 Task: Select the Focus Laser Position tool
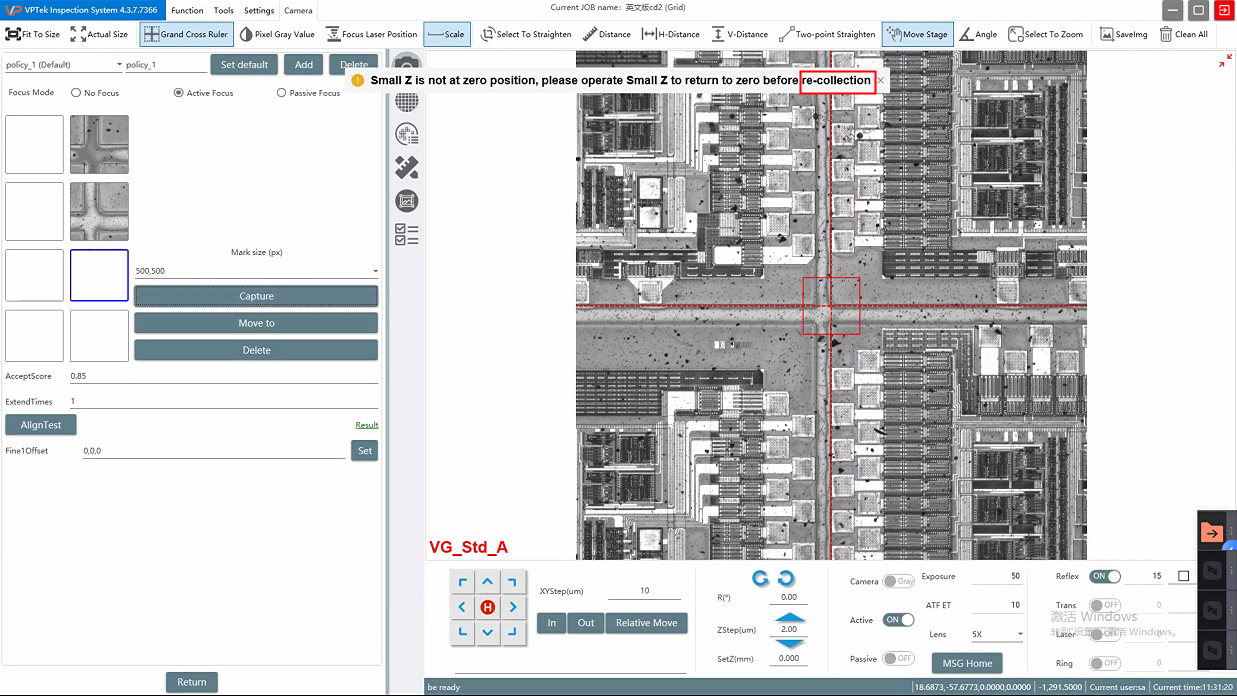tap(372, 34)
